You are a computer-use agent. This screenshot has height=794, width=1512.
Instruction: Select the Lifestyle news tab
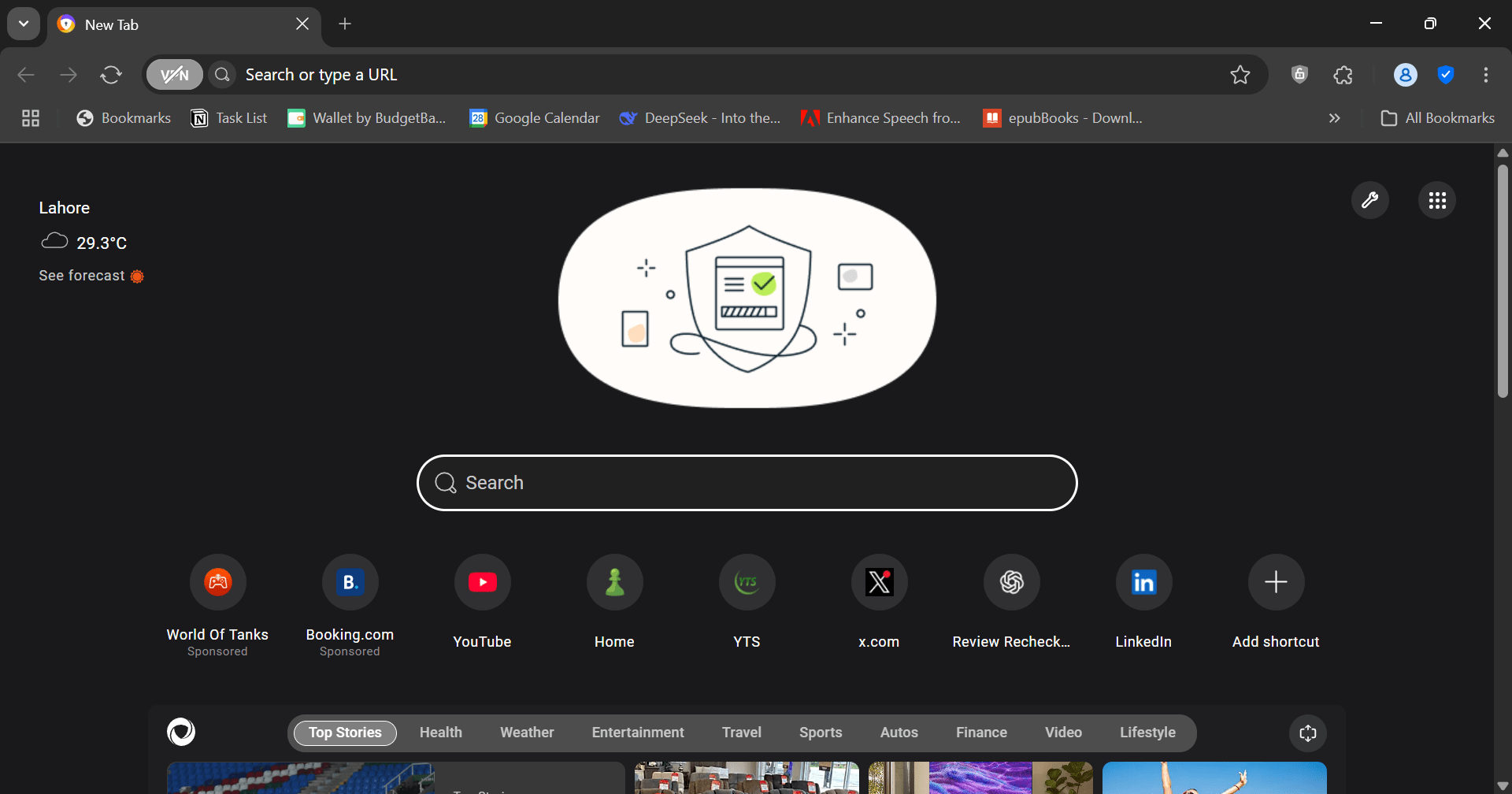1147,733
